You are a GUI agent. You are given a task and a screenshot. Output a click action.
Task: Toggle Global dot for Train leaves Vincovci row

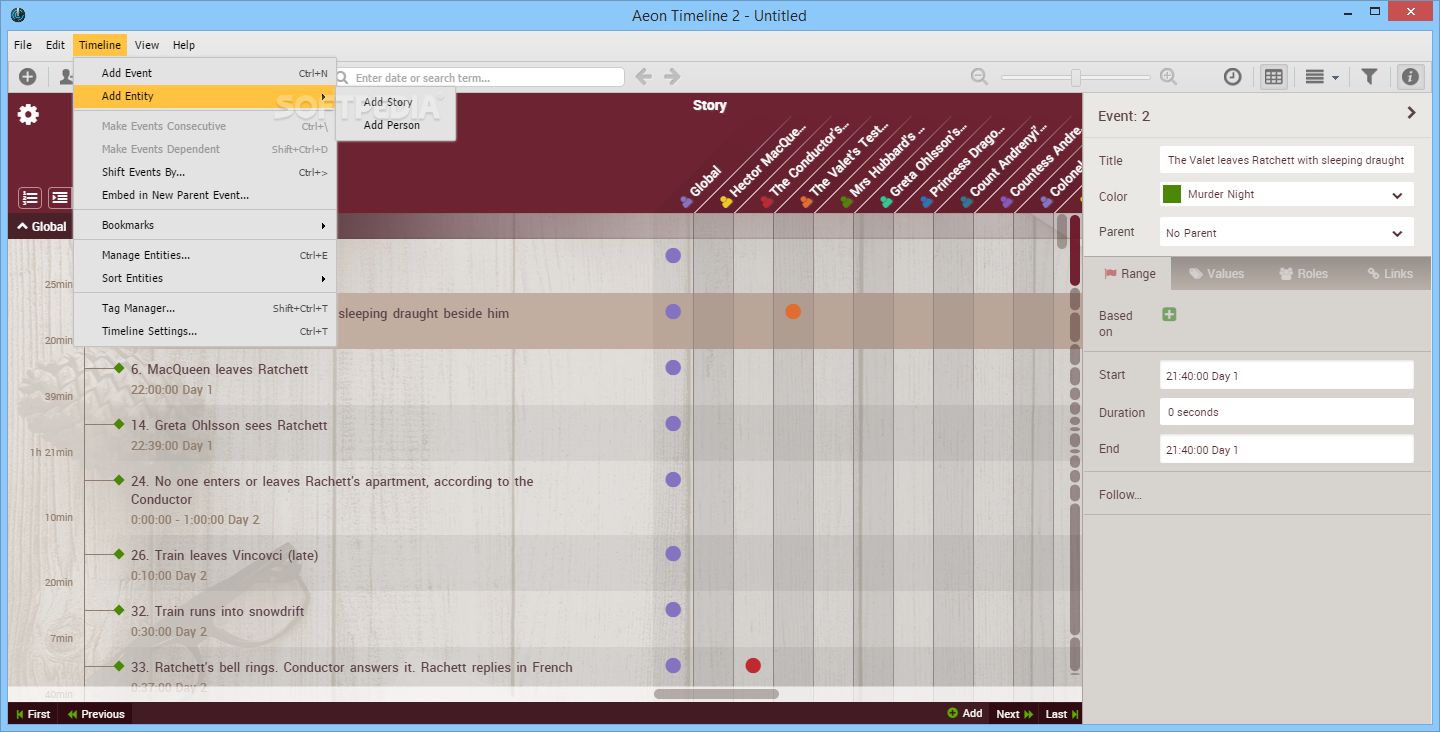(x=673, y=553)
